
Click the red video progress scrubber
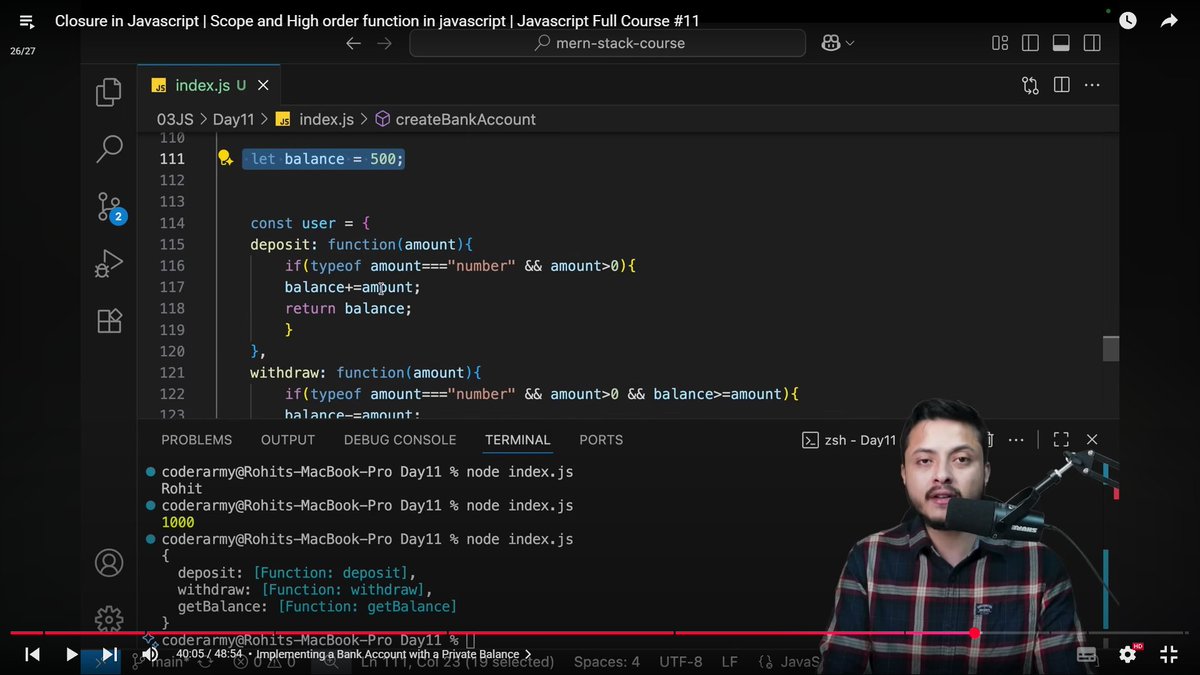pyautogui.click(x=974, y=632)
